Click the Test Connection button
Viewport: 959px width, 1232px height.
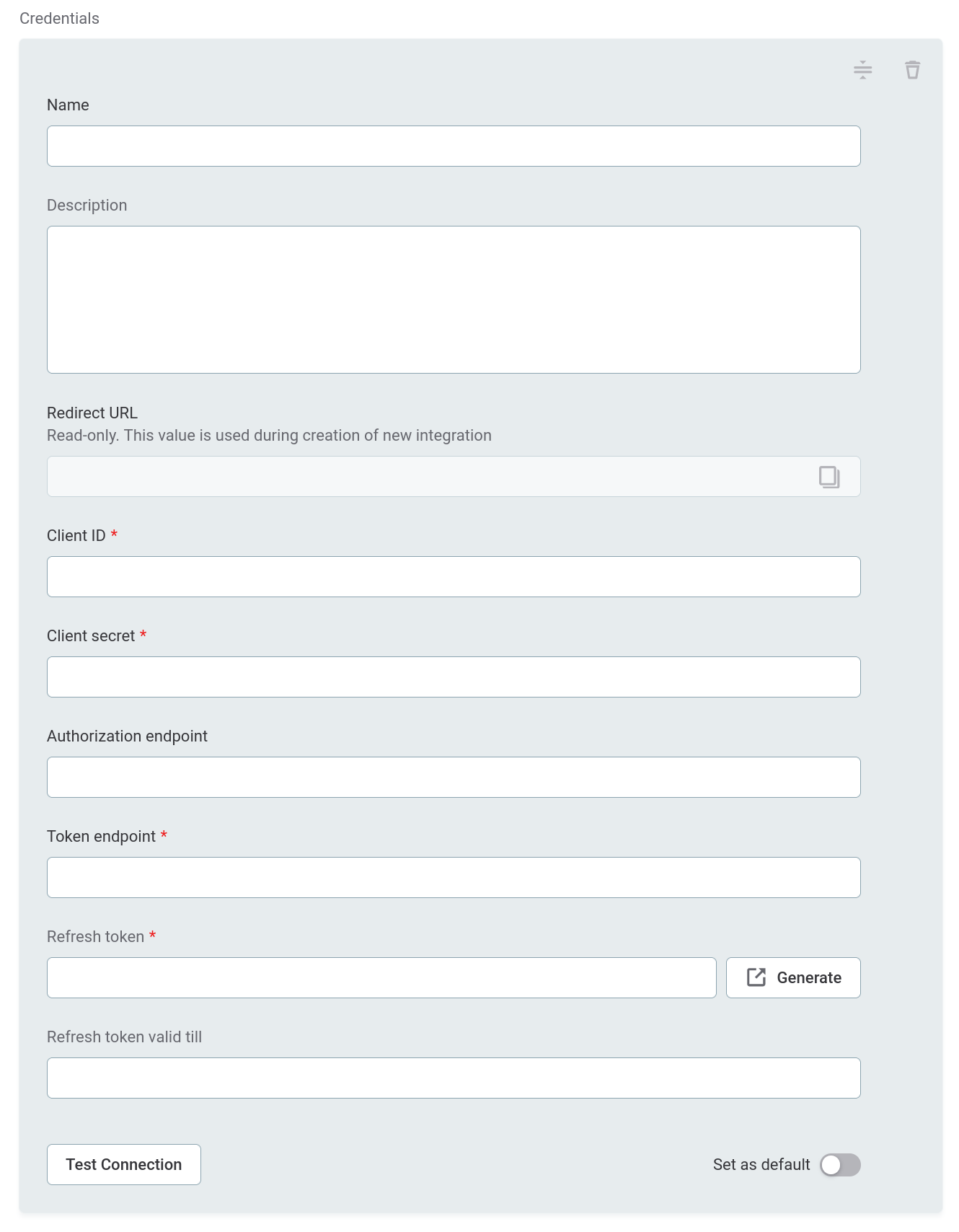124,1165
